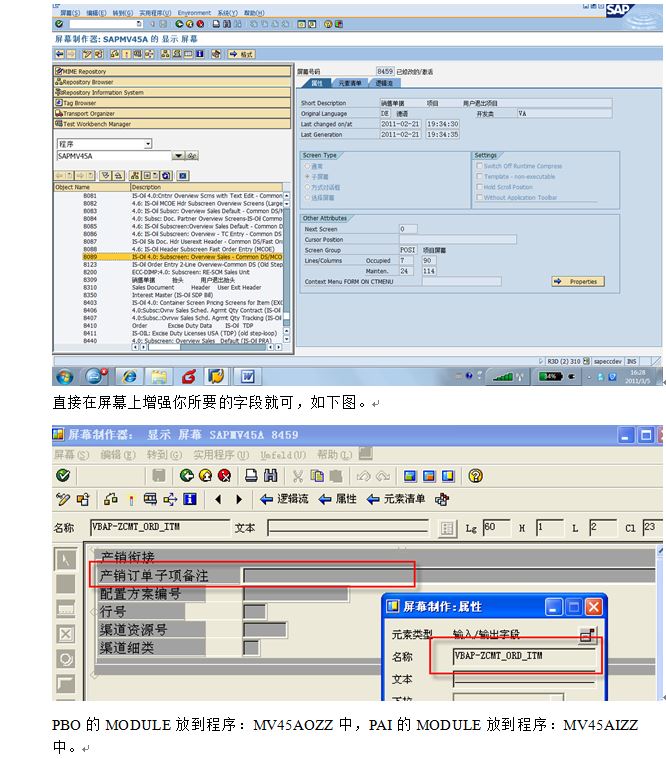Click the green checkmark icon in the 8459 window
Image resolution: width=666 pixels, height=759 pixels.
[x=63, y=476]
